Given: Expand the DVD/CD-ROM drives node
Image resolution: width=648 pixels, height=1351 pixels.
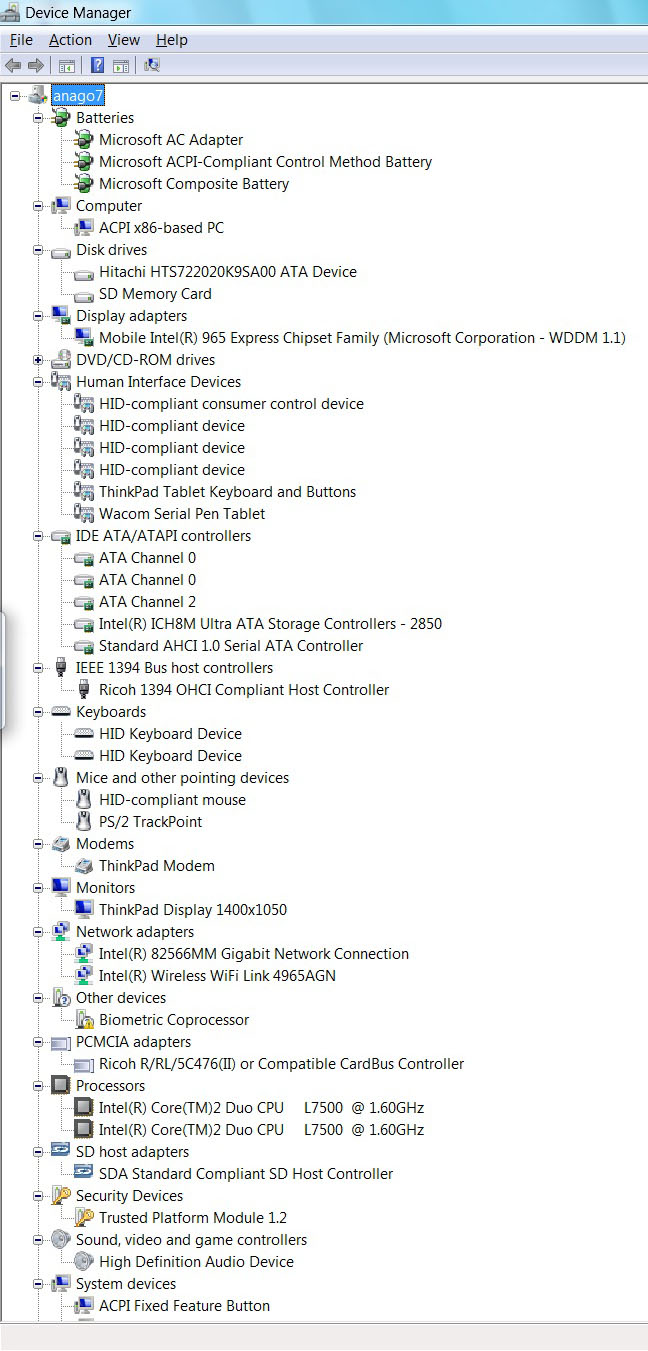Looking at the screenshot, I should 38,360.
